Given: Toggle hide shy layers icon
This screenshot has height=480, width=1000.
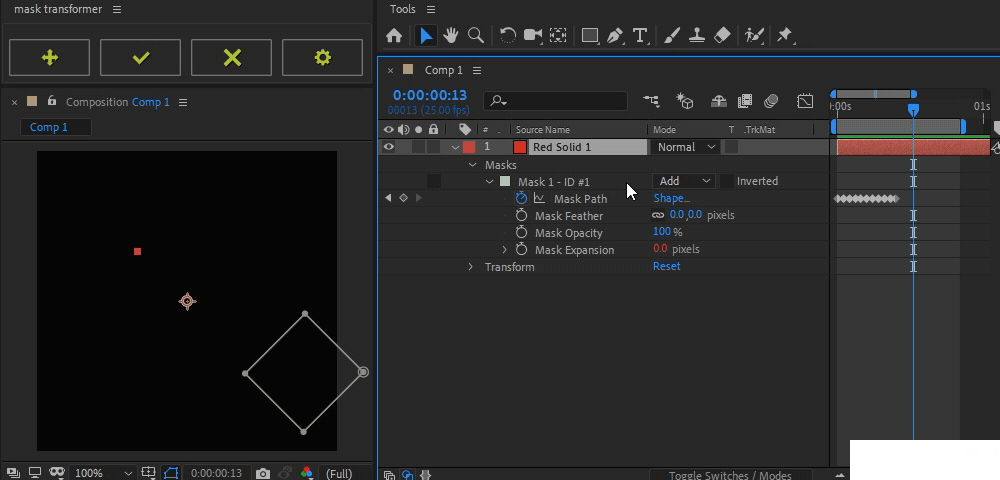Looking at the screenshot, I should [x=719, y=101].
